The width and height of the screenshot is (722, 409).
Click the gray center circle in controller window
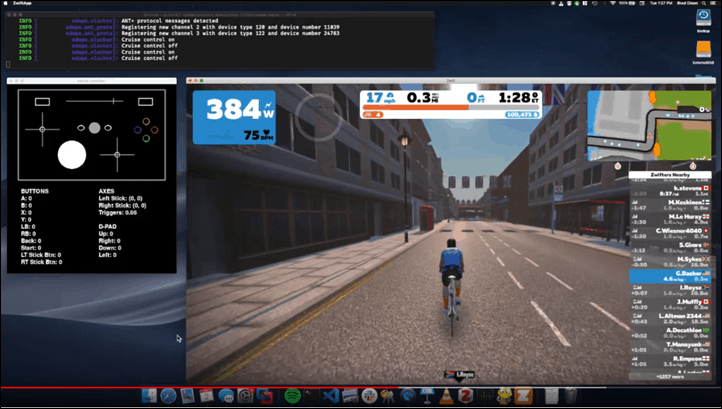(x=94, y=128)
